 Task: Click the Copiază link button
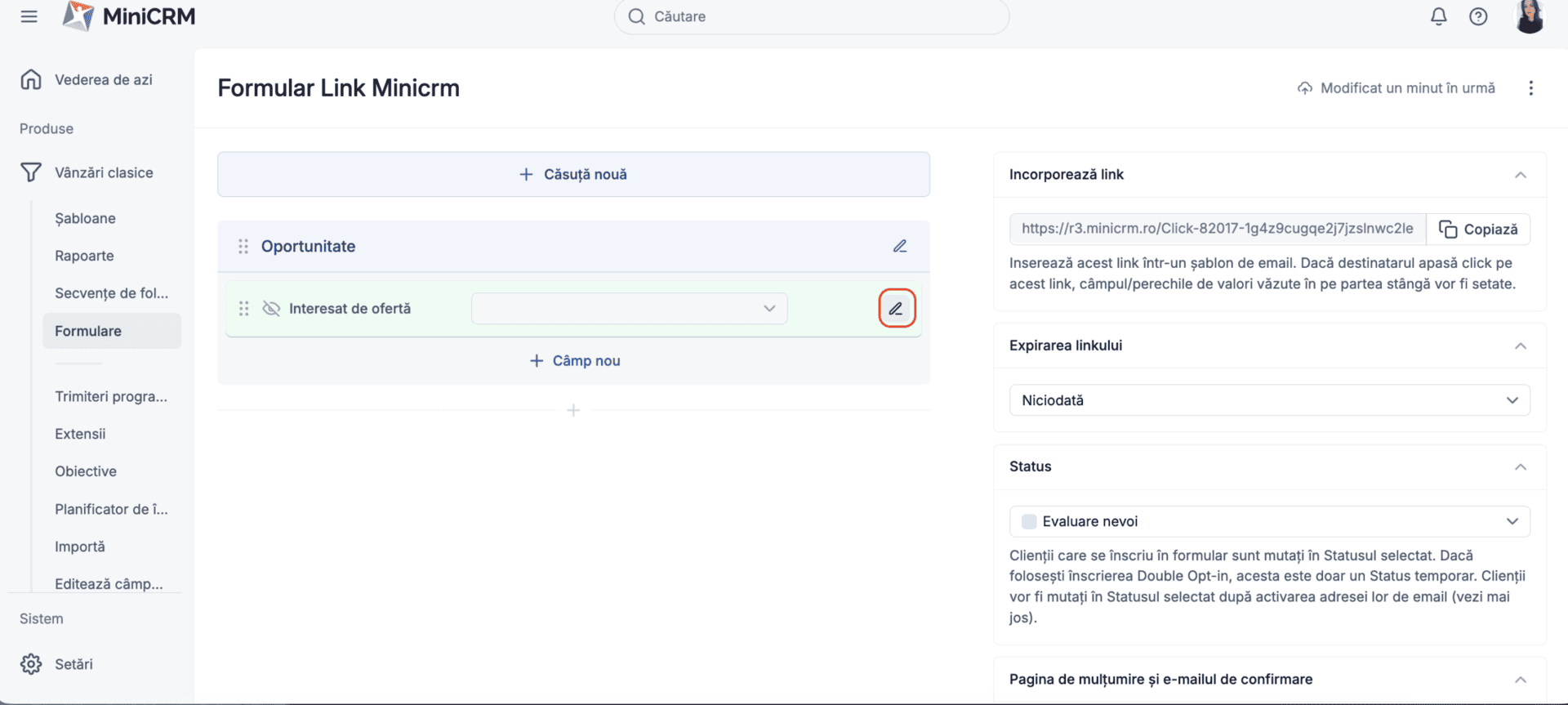[1478, 230]
